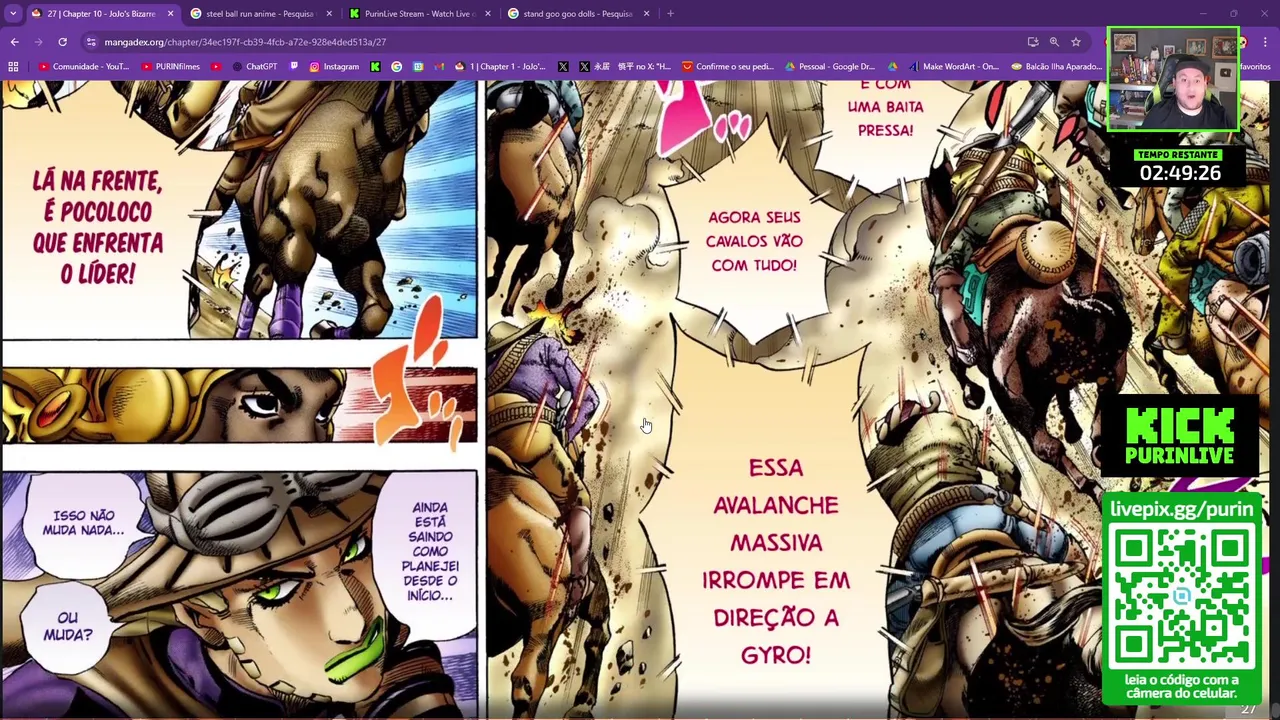The image size is (1280, 720).
Task: Click the avalanche manga page on right
Action: point(877,399)
